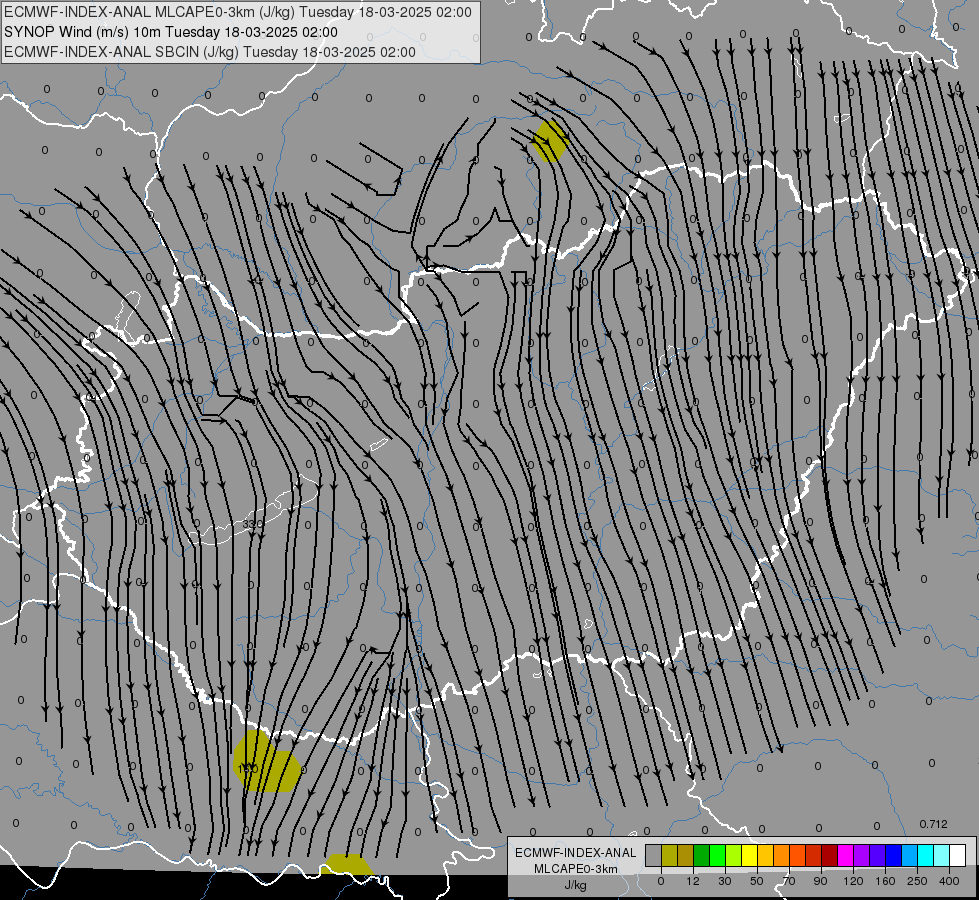The width and height of the screenshot is (979, 900).
Task: Click the legend tick label 70
Action: pyautogui.click(x=789, y=881)
